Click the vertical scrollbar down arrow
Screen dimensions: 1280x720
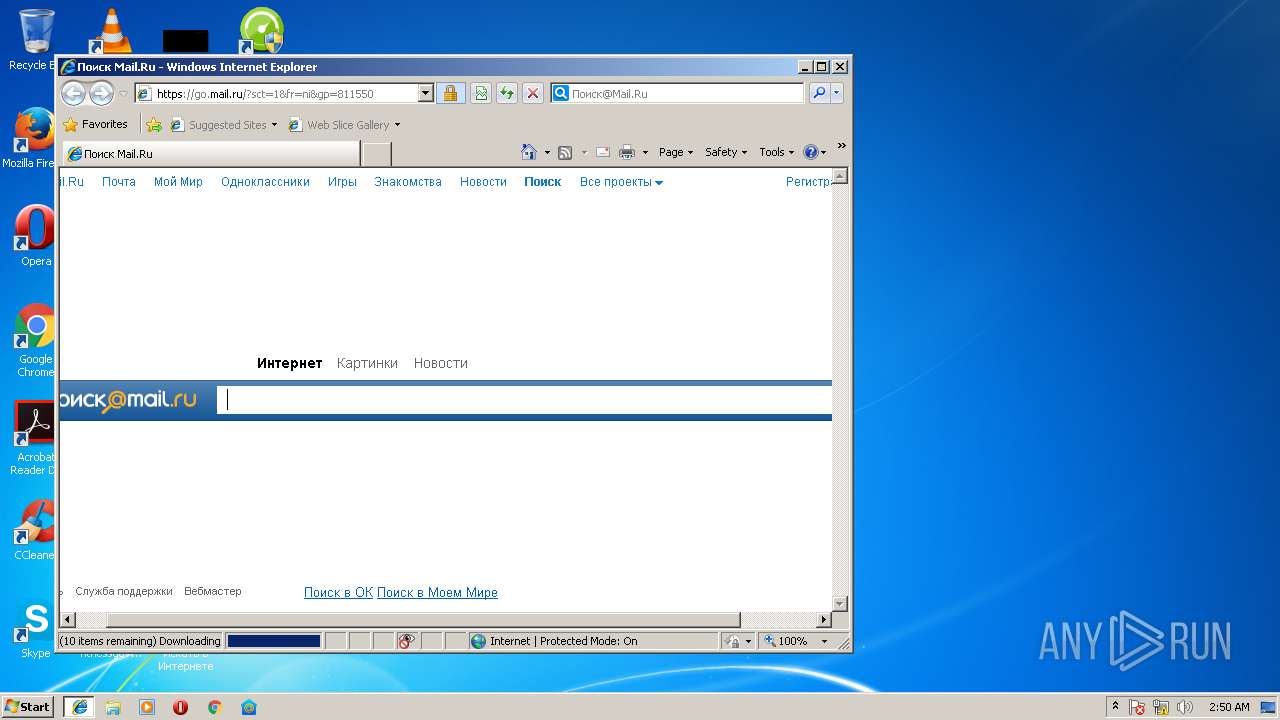[840, 604]
